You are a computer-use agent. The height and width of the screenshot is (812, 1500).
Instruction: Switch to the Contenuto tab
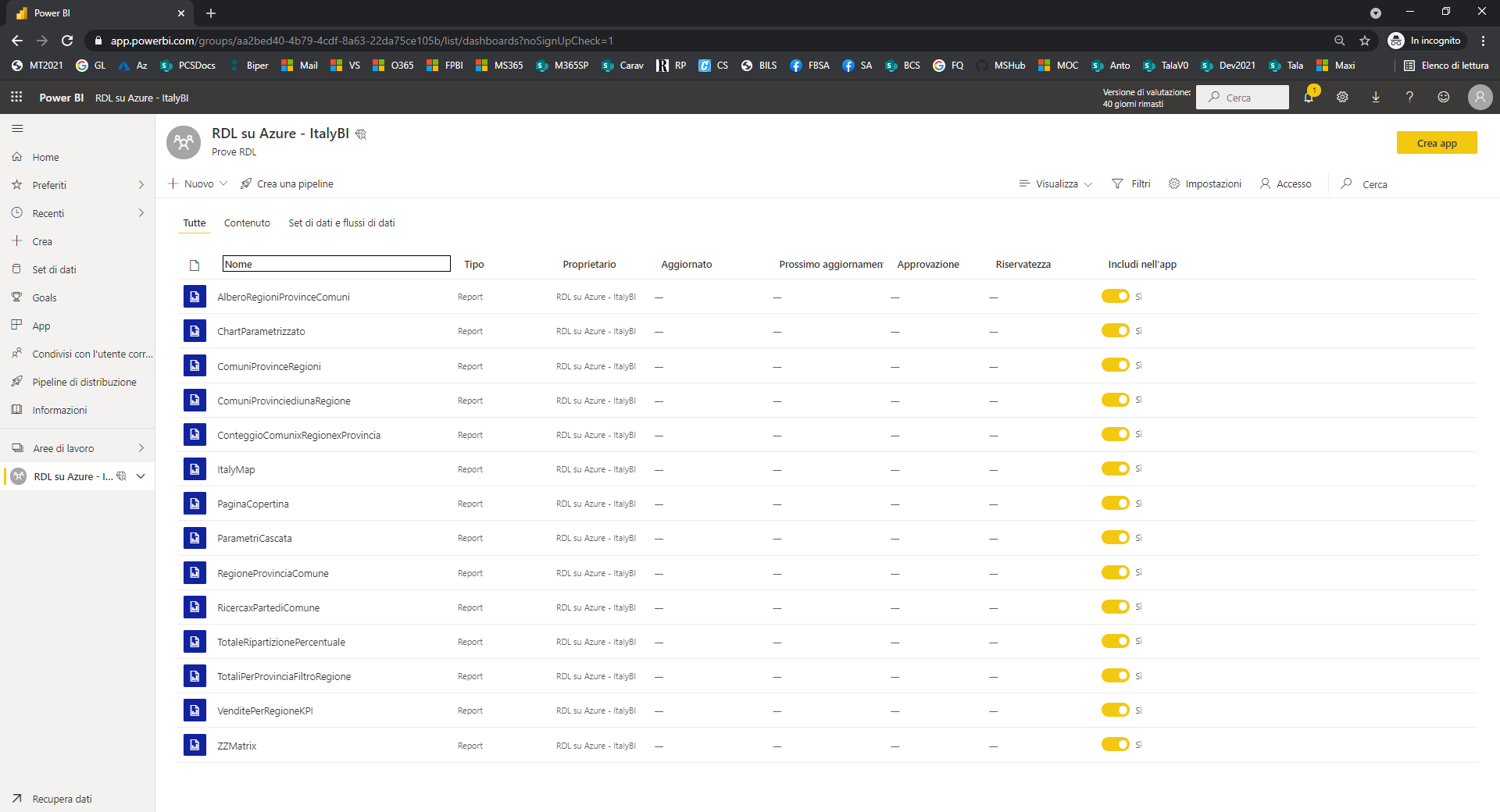tap(247, 223)
